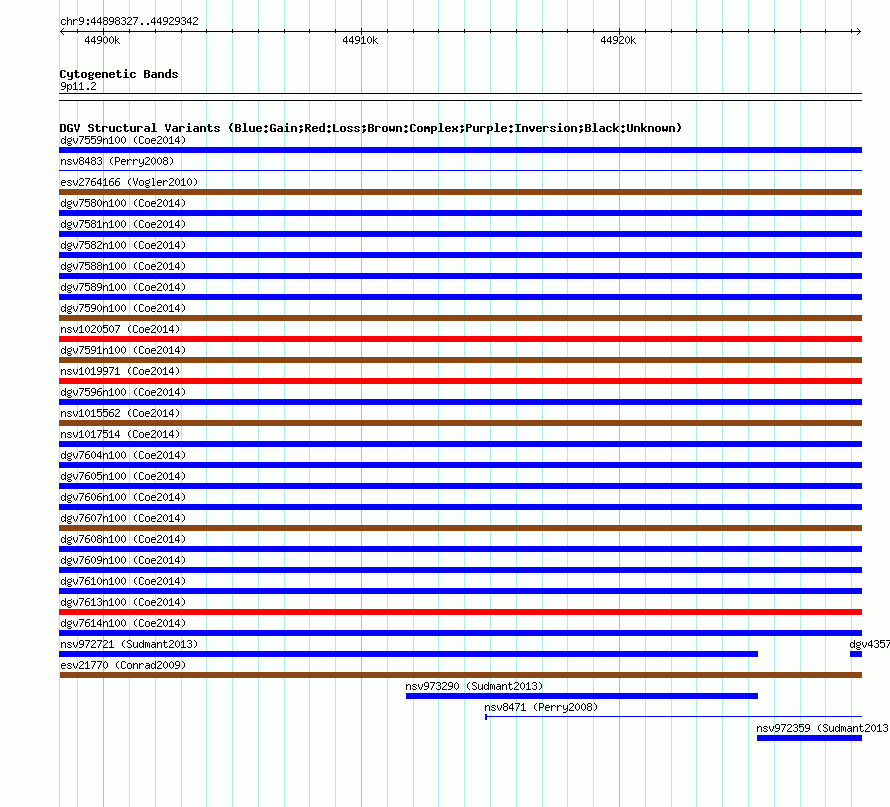This screenshot has height=807, width=890.
Task: Click the thin blue line under nsv8483
Action: coord(460,170)
